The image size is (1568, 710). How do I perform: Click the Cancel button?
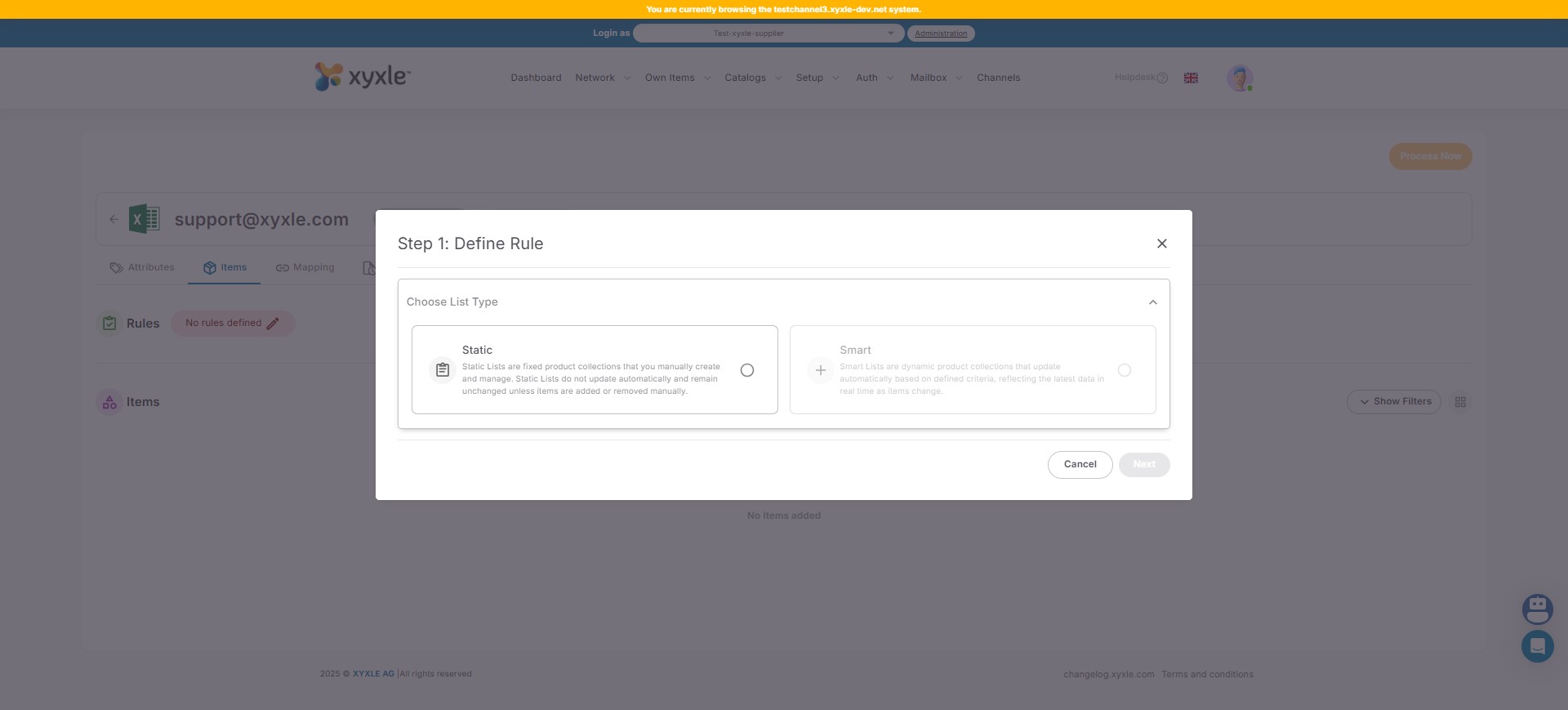[1080, 465]
